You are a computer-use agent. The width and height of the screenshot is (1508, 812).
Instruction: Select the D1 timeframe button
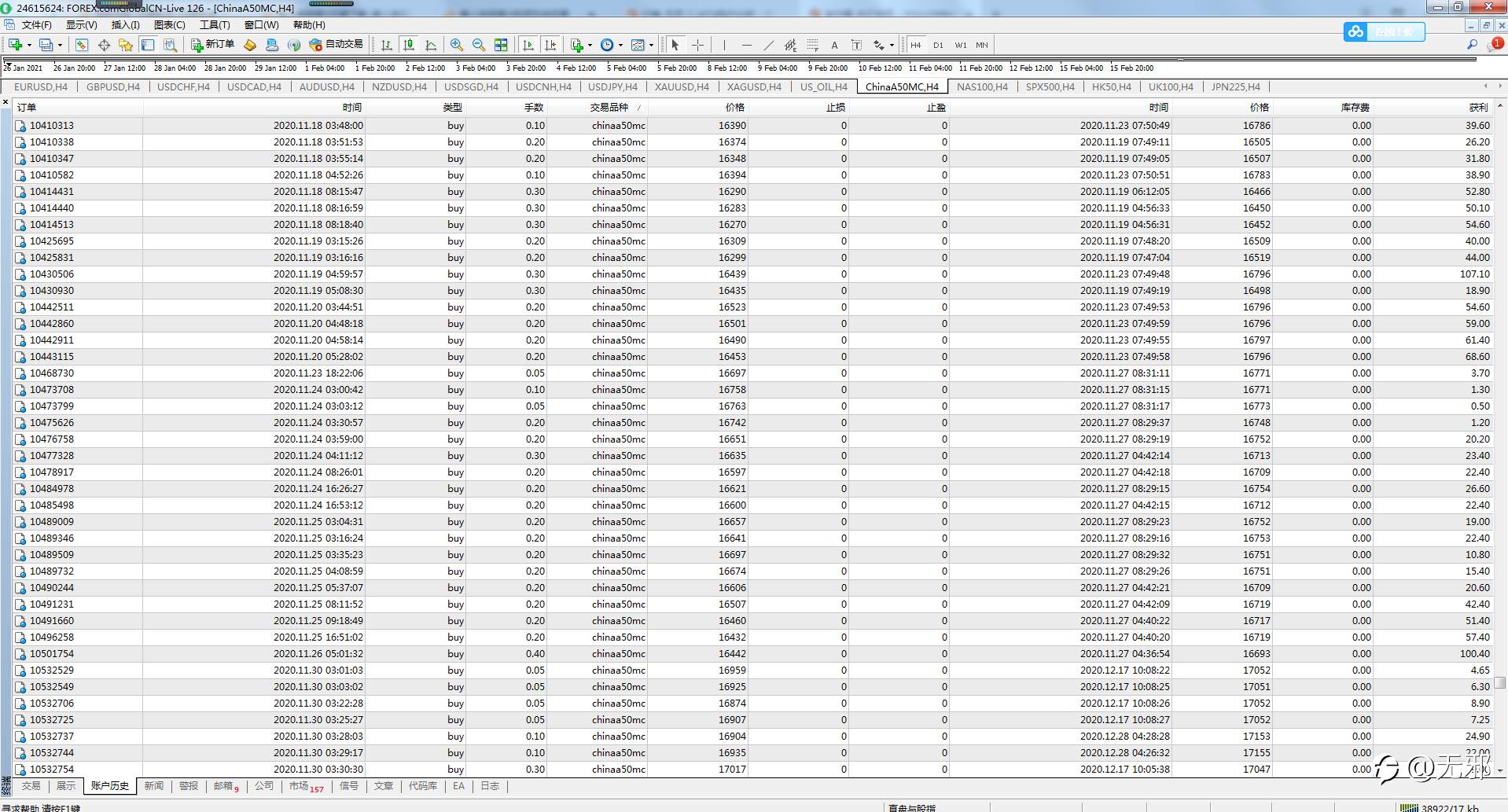pyautogui.click(x=938, y=45)
